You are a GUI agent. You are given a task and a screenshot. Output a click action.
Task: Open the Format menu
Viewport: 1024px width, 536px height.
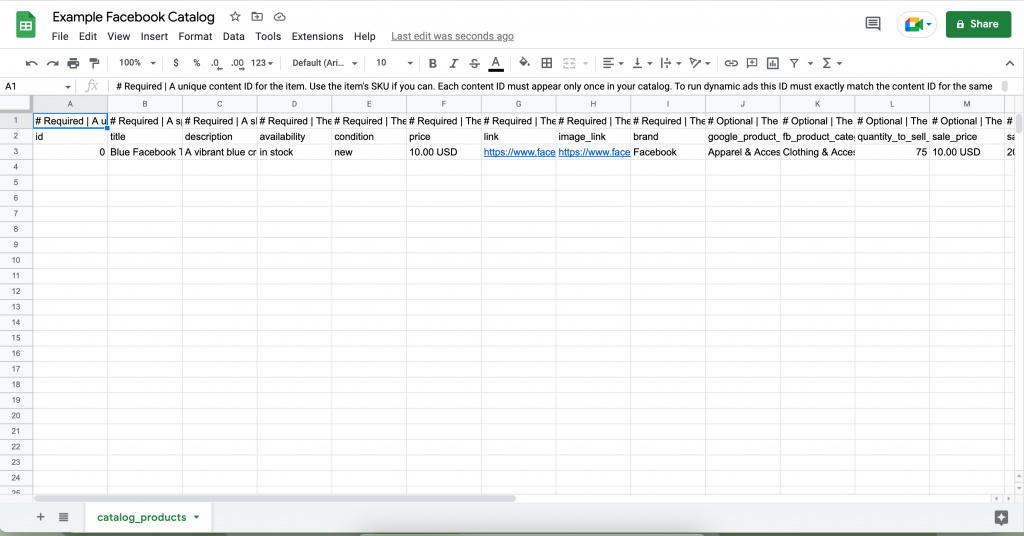(195, 37)
